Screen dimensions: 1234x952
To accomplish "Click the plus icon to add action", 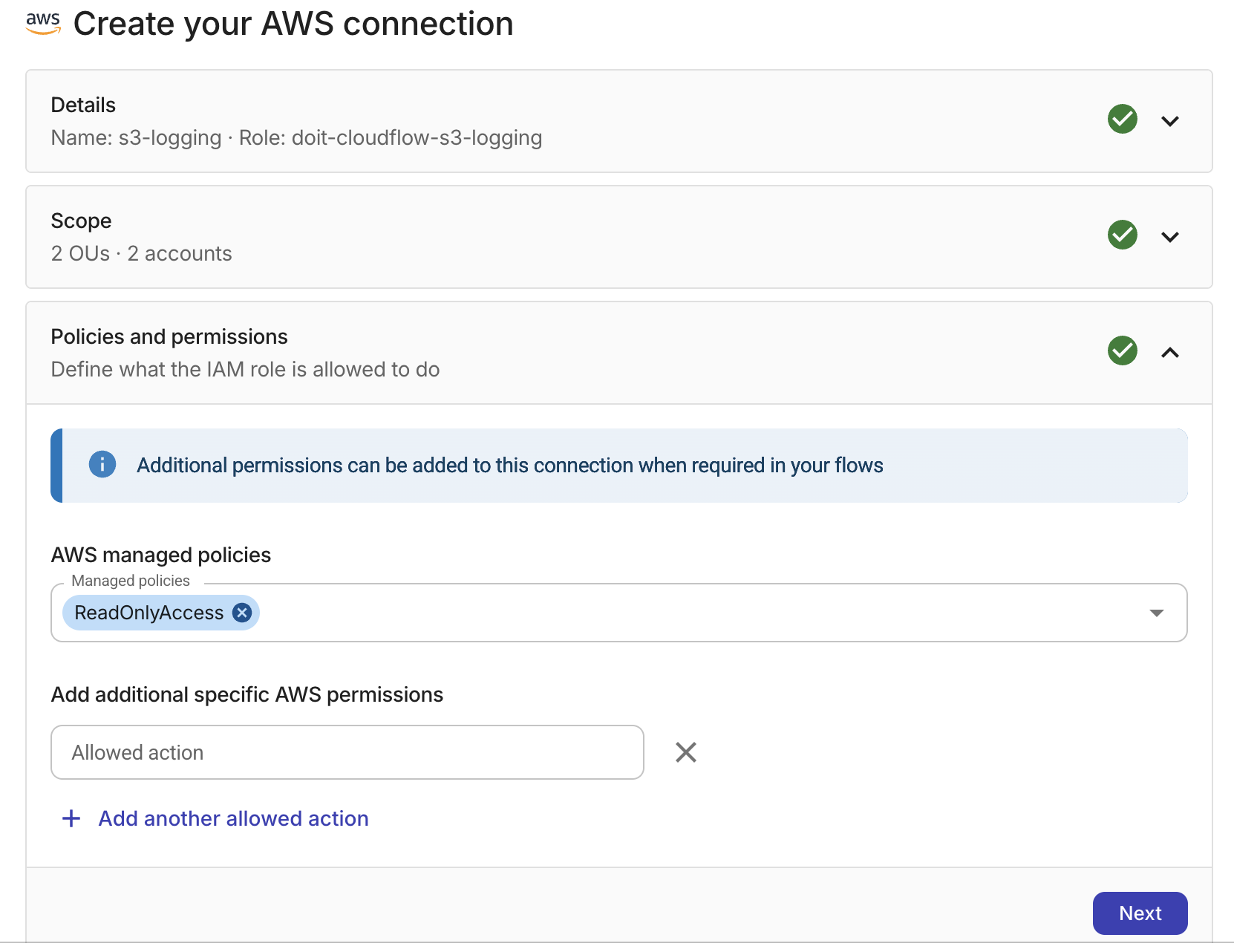I will pyautogui.click(x=71, y=818).
